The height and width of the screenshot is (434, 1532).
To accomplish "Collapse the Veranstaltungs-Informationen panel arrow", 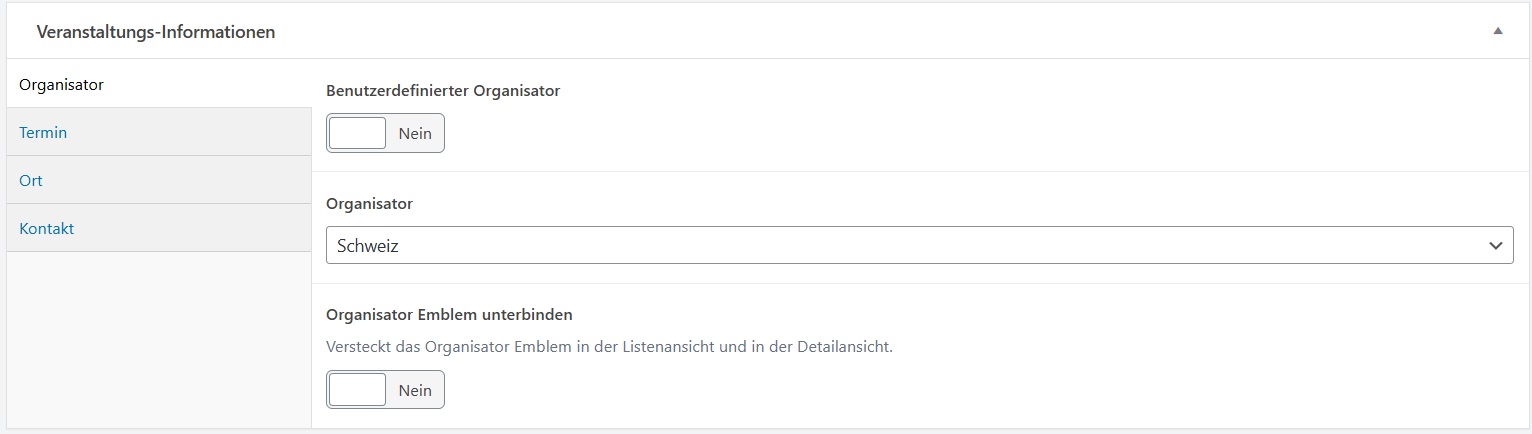I will pyautogui.click(x=1497, y=31).
